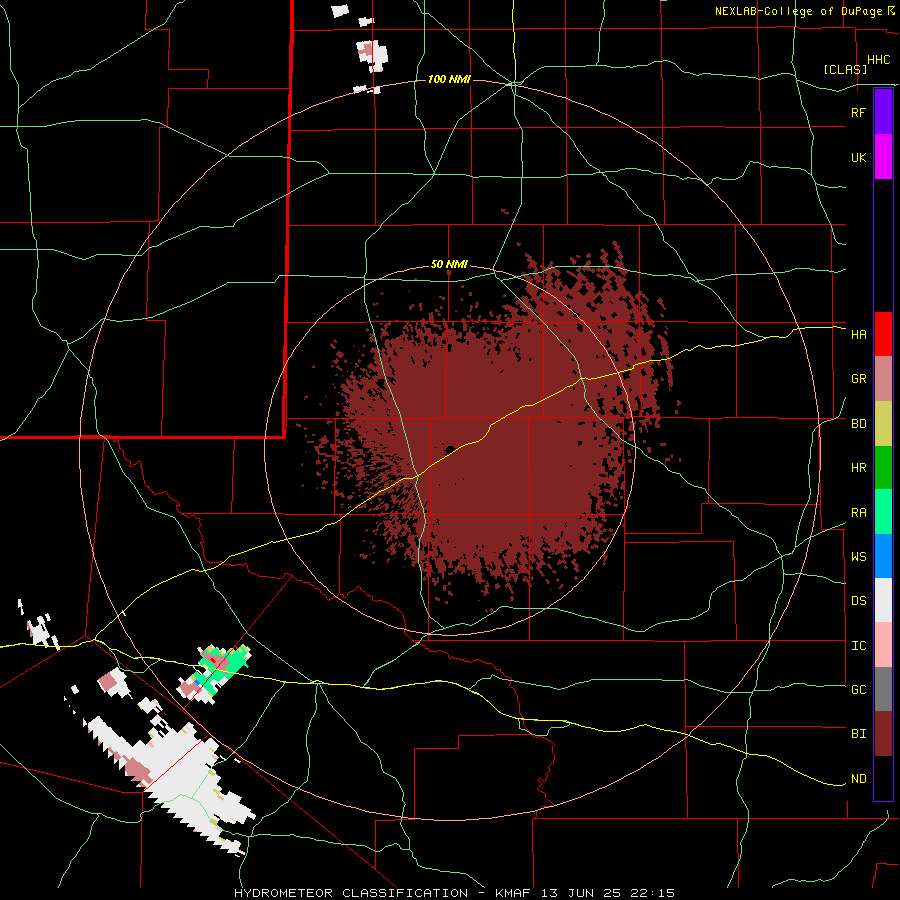Click the yellow BD legend color swatch

[x=883, y=424]
